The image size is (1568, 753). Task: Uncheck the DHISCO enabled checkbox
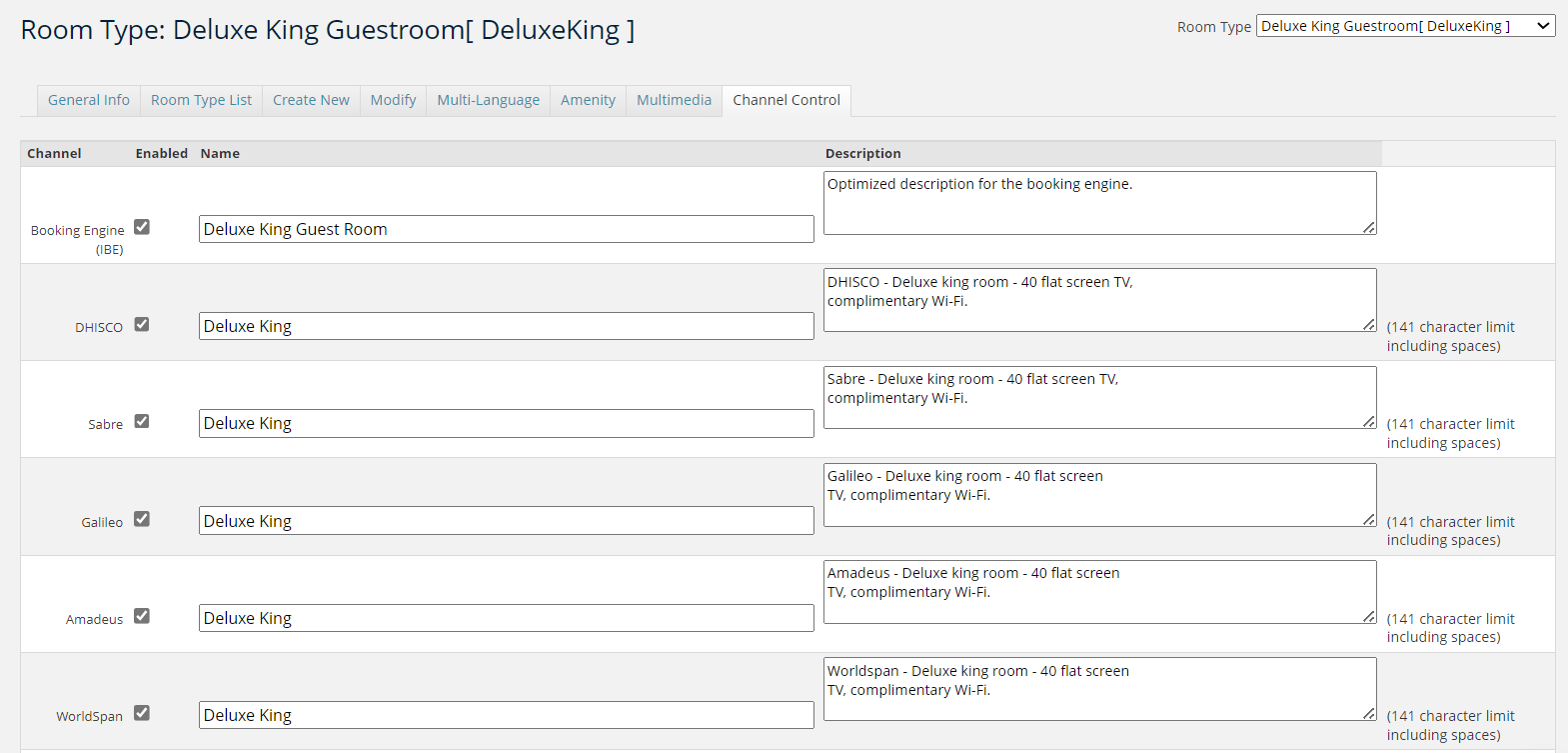pos(142,324)
